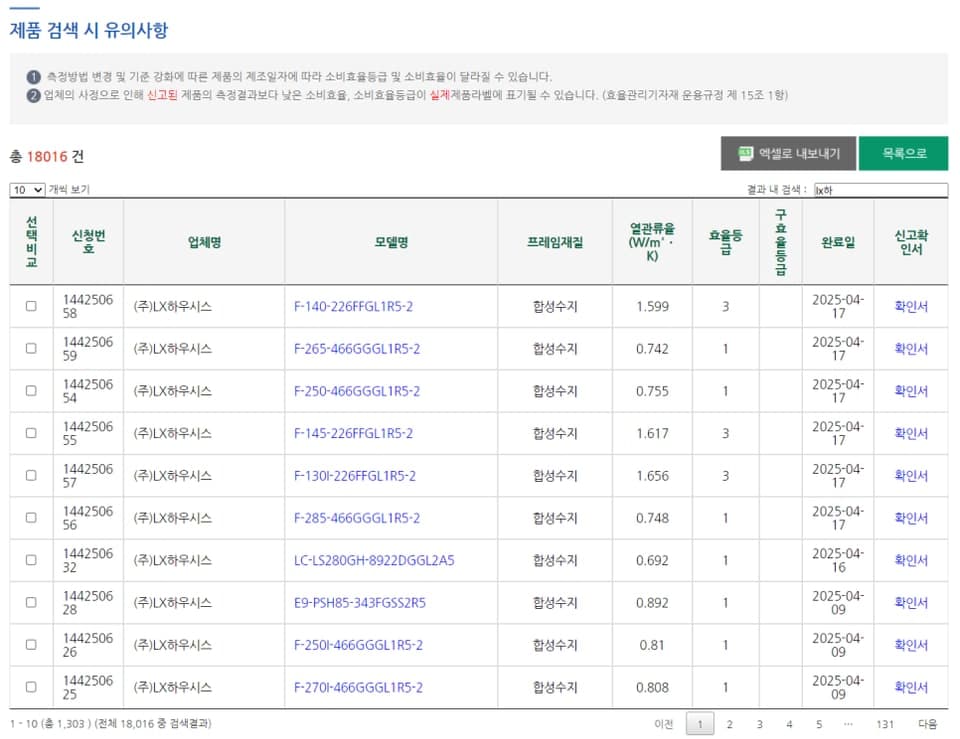Open 확인서 for application 144250658
Viewport: 960px width, 739px height.
point(910,306)
